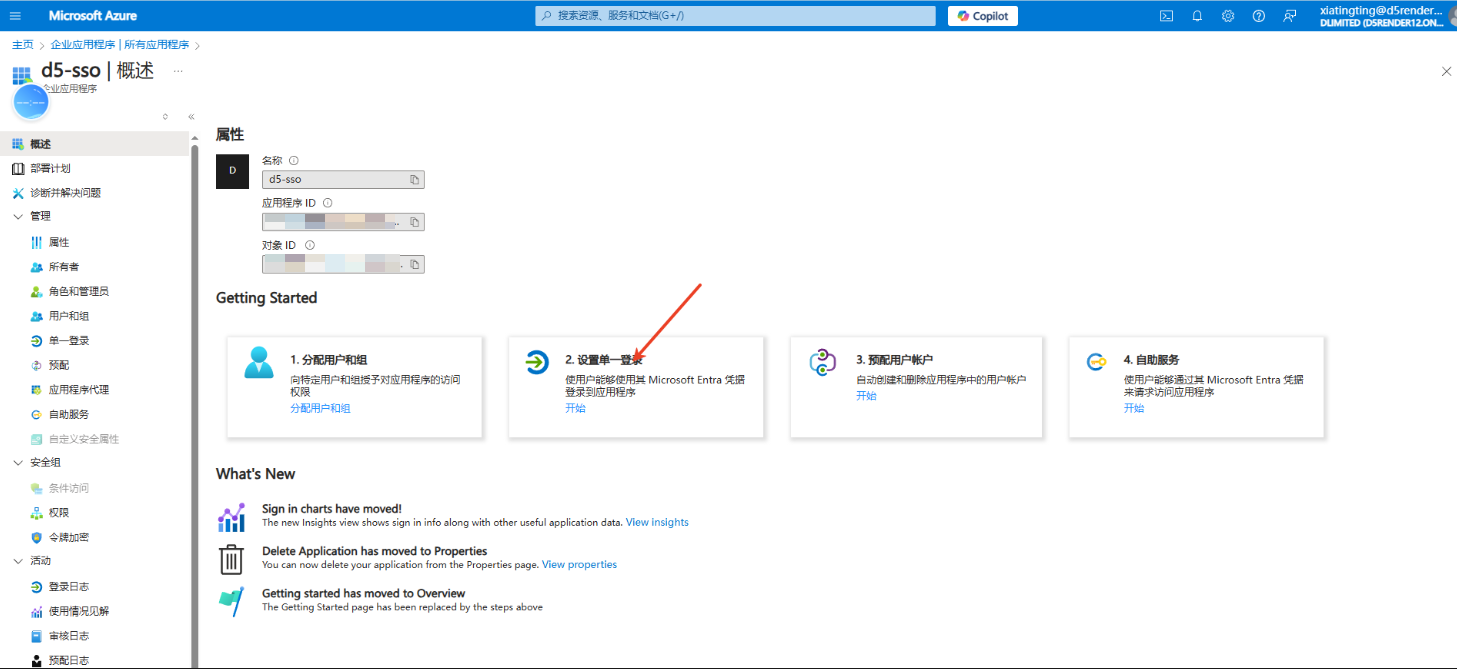Click the 自助服务 card icon

(x=1096, y=362)
